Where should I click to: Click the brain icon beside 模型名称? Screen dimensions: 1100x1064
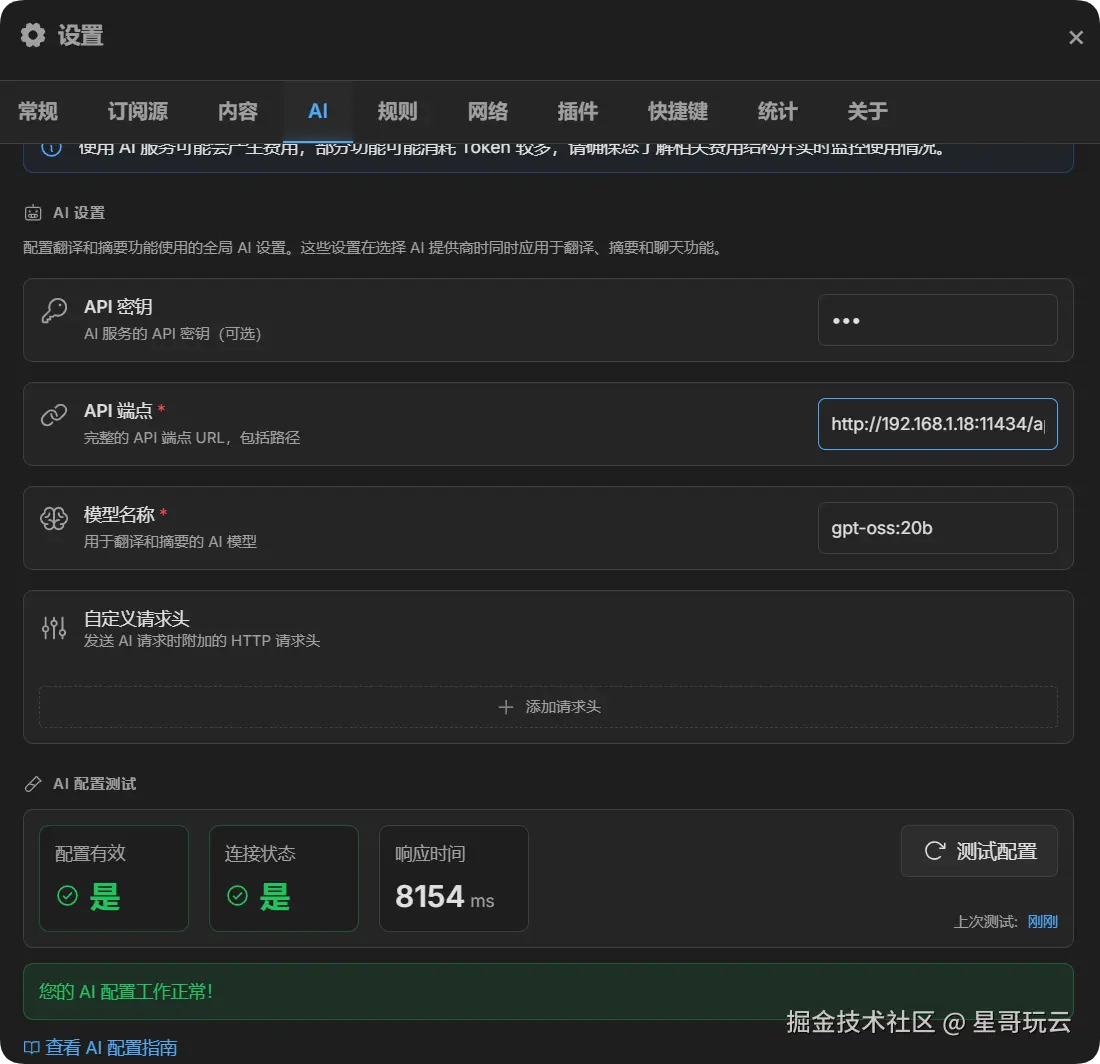pyautogui.click(x=54, y=518)
